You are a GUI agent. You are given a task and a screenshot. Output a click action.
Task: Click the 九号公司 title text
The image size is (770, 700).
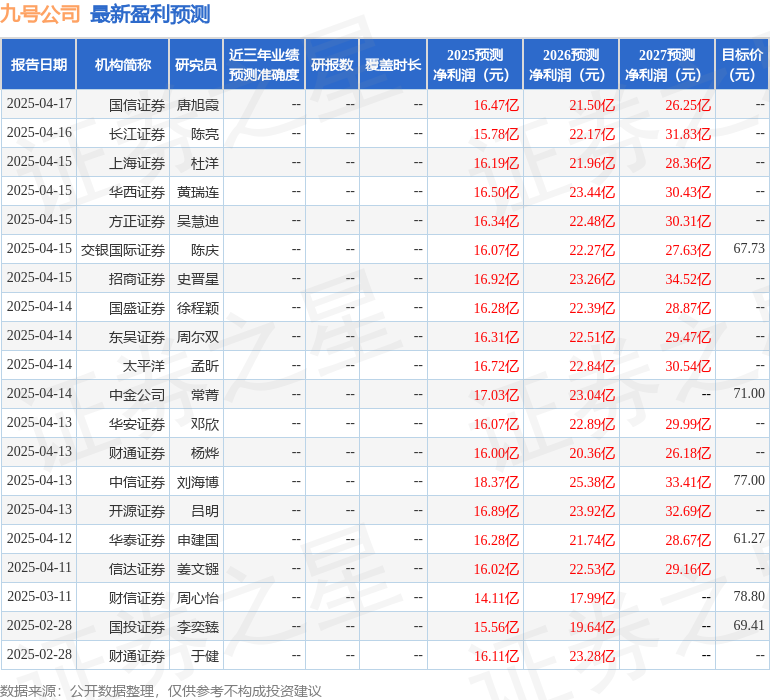pyautogui.click(x=40, y=14)
